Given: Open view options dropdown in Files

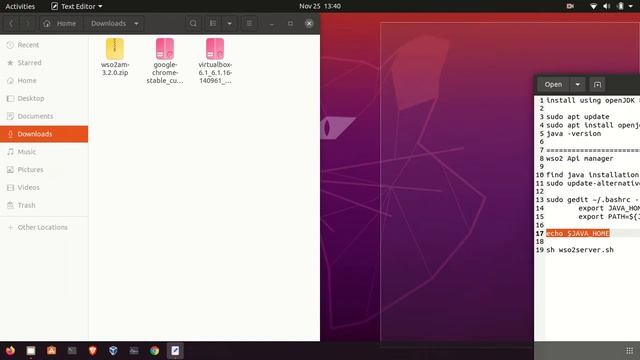Looking at the screenshot, I should pos(229,24).
